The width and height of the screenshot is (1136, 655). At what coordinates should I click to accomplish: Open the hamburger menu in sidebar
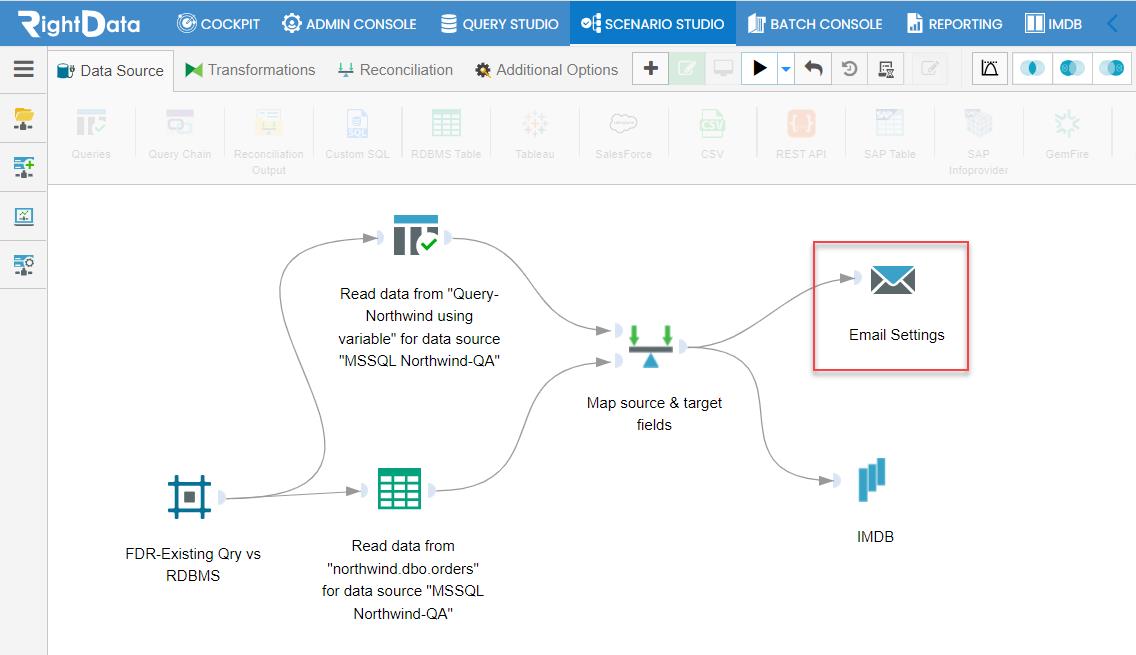coord(24,69)
